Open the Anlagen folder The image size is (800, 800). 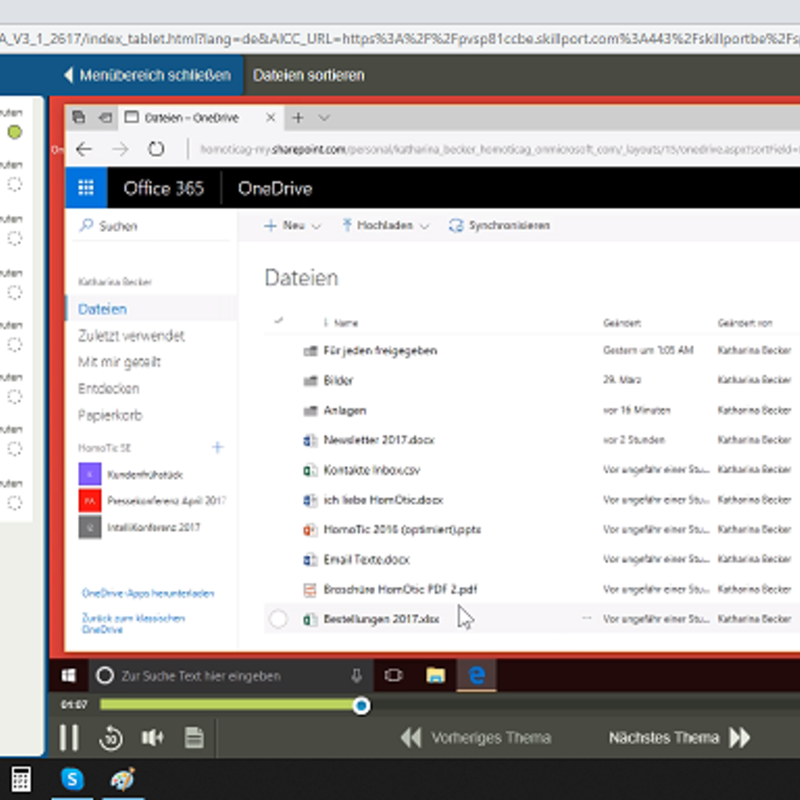(x=345, y=410)
